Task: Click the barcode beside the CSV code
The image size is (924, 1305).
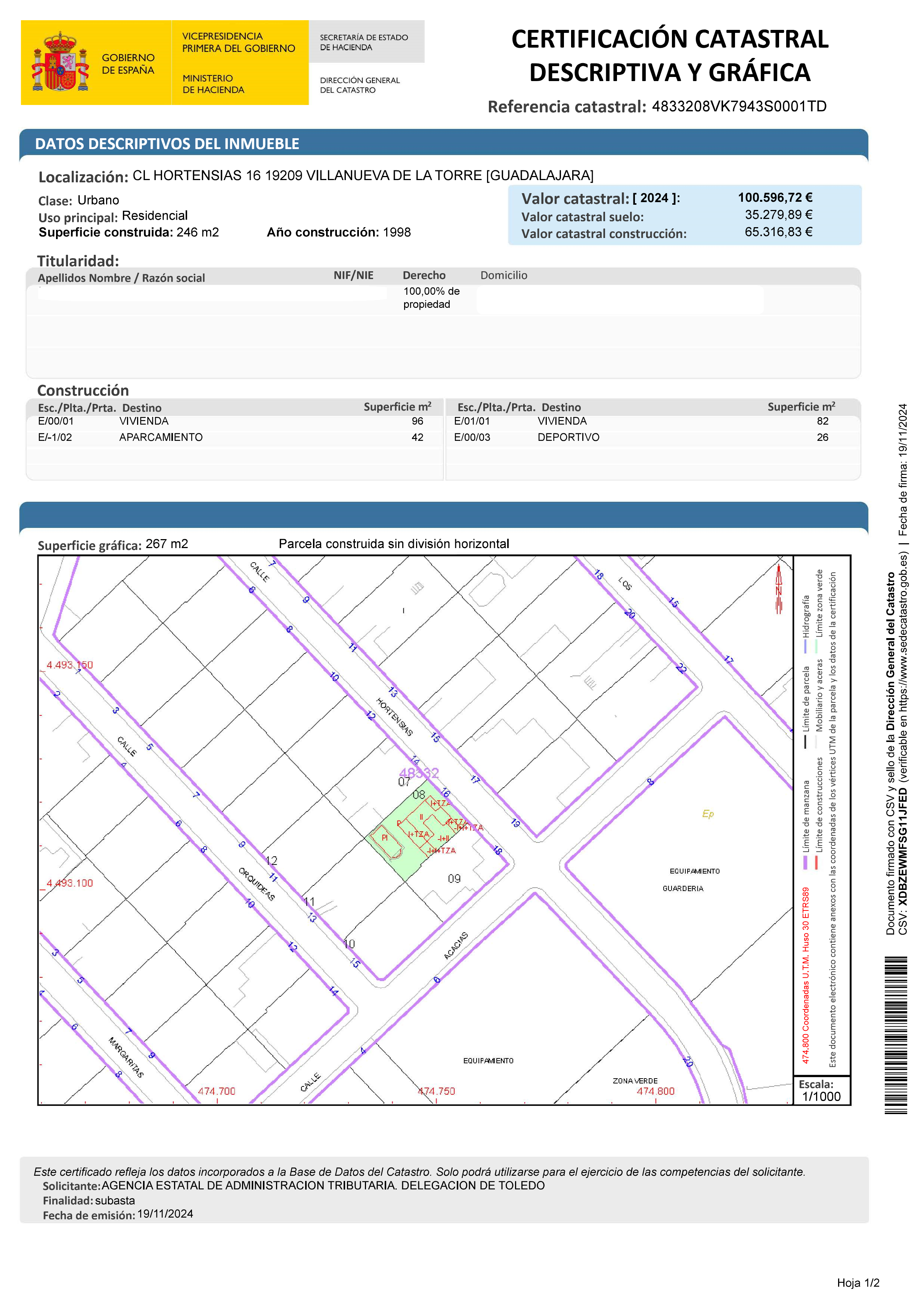Action: coord(896,1035)
